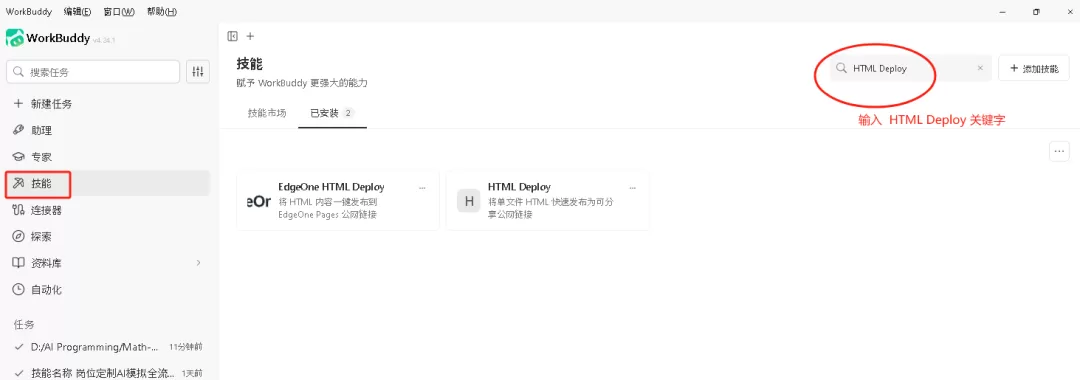Click the magnifier icon in skill search
The width and height of the screenshot is (1080, 380).
point(841,68)
